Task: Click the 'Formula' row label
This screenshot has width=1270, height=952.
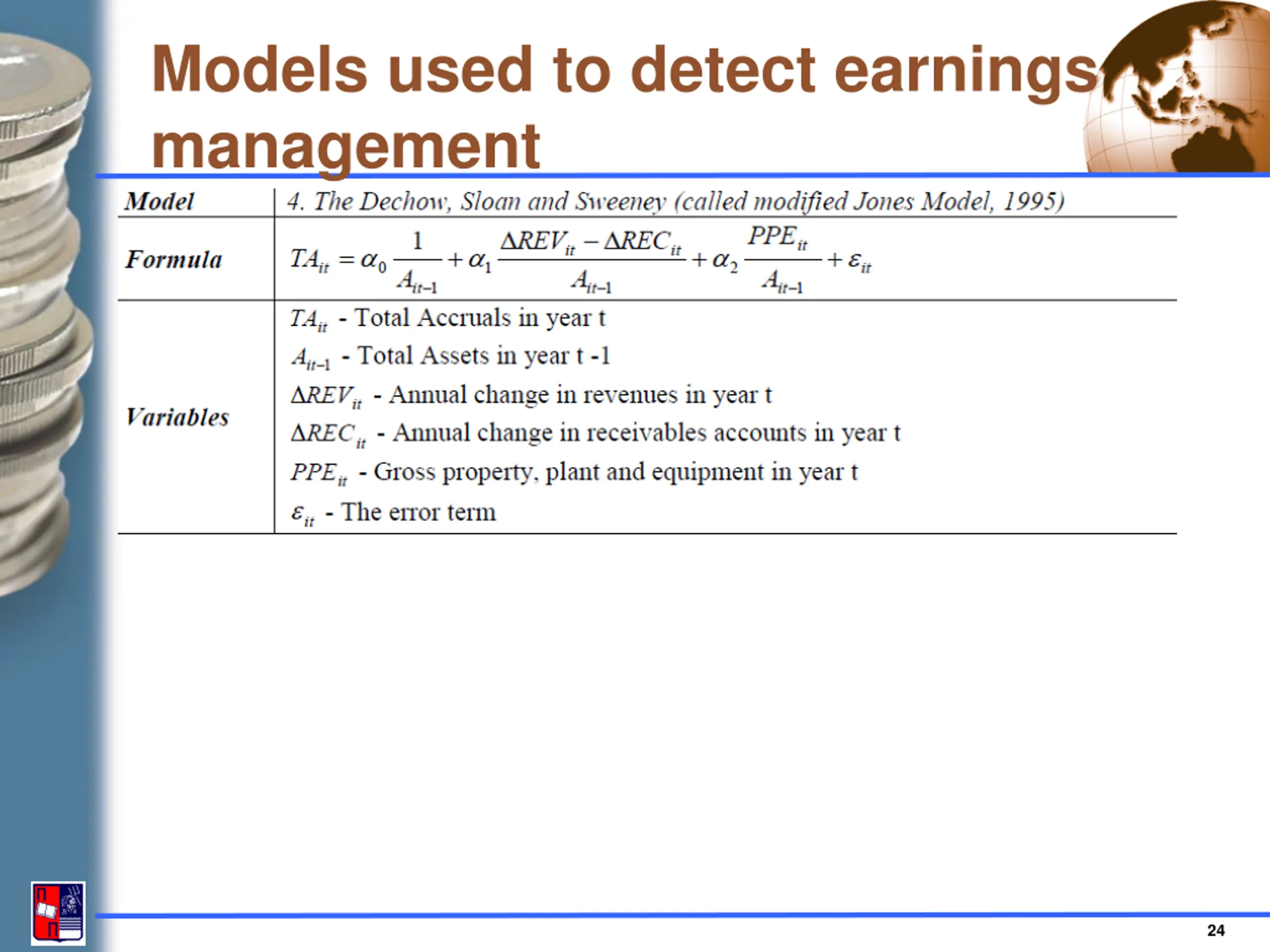Action: point(174,259)
